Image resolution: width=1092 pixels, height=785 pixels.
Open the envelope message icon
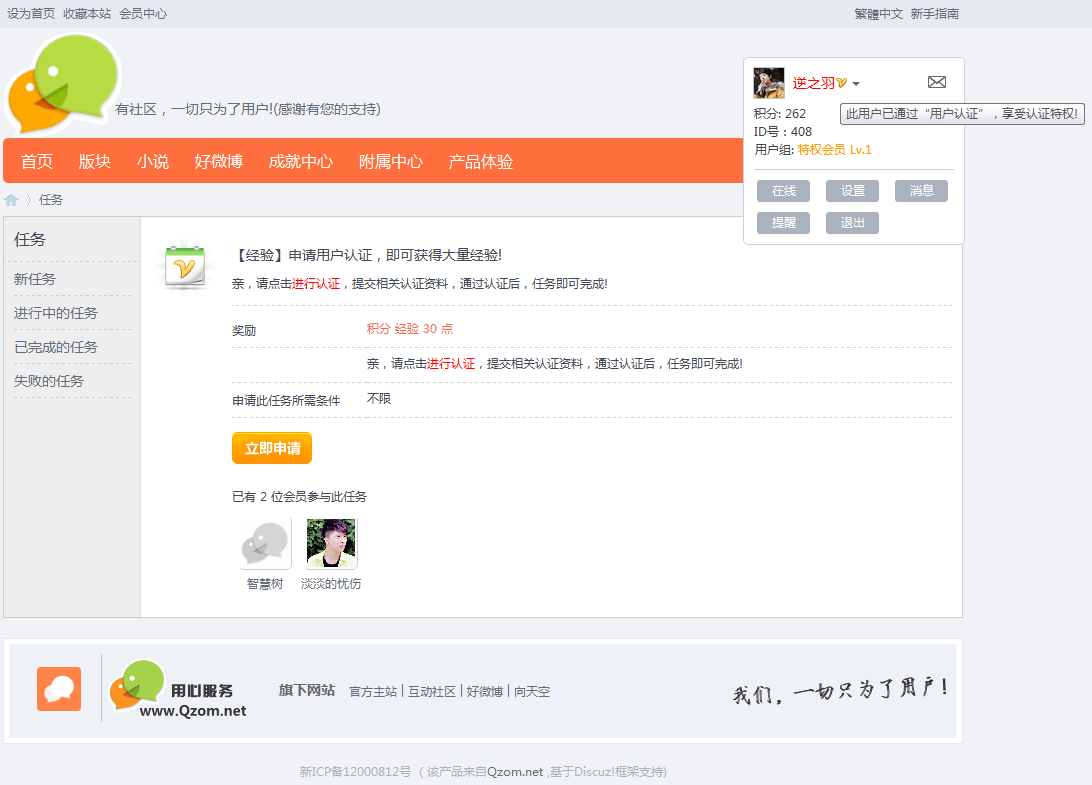[x=937, y=82]
